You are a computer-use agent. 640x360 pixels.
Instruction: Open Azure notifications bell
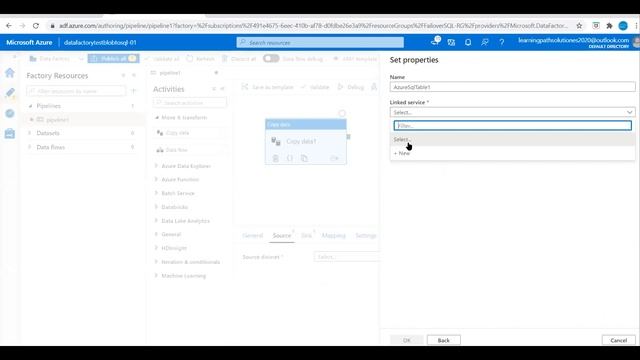coord(468,42)
